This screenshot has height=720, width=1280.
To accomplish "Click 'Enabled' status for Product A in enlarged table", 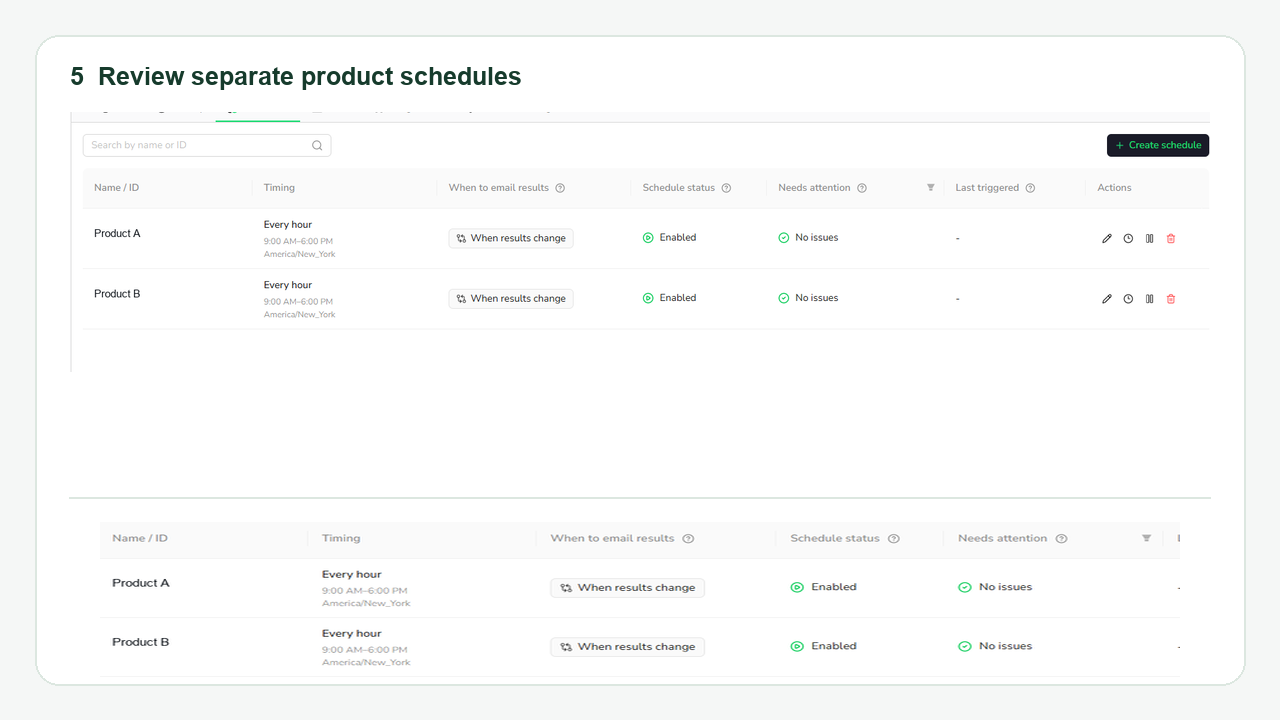I will (x=823, y=587).
